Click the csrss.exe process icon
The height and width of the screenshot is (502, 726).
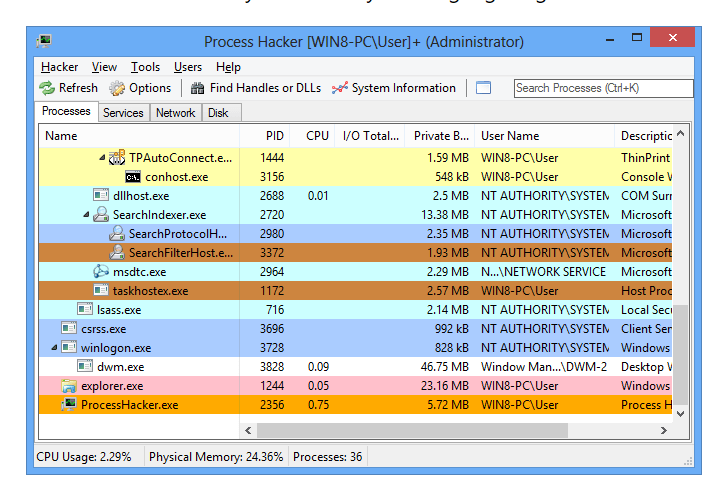click(69, 328)
